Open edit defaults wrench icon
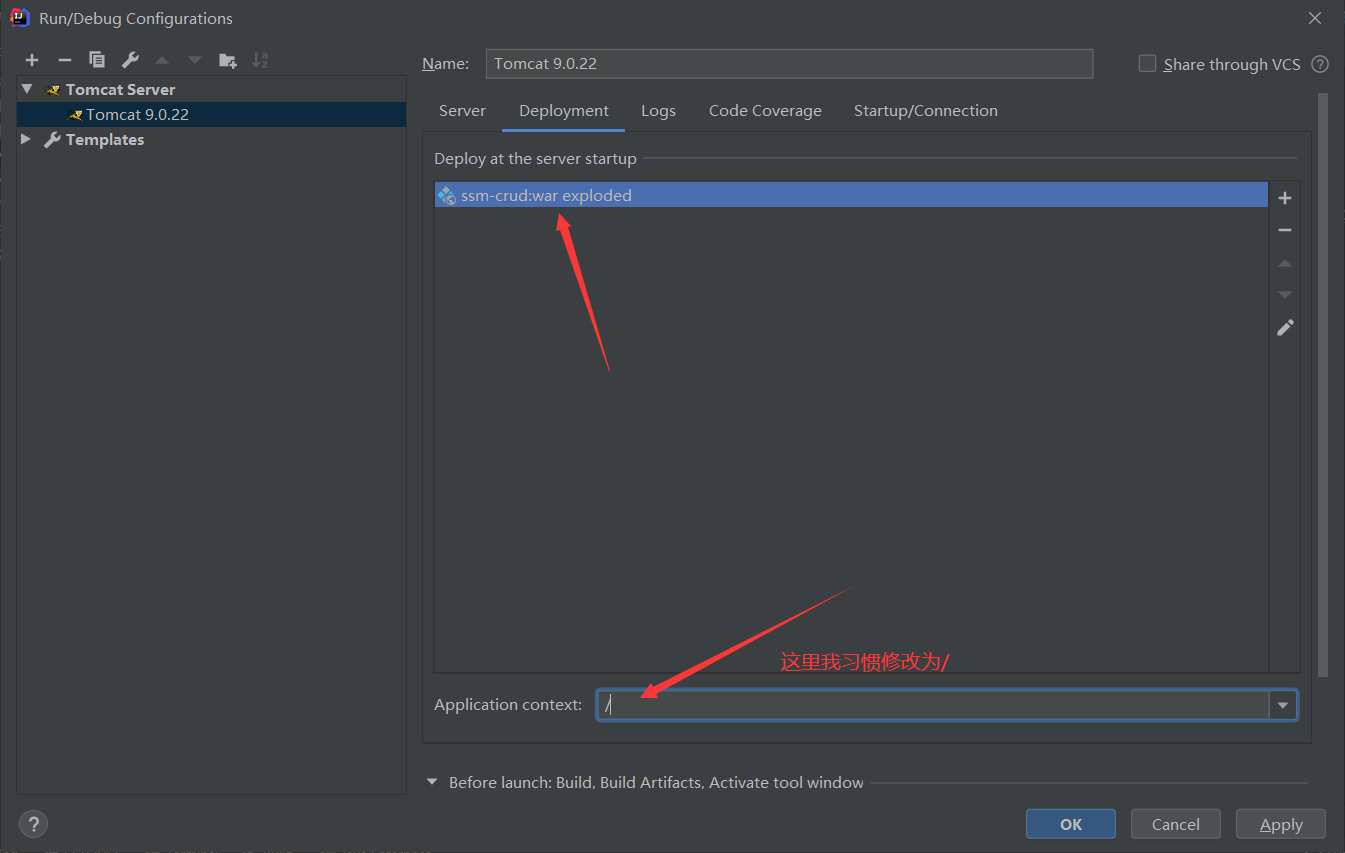The width and height of the screenshot is (1345, 853). (130, 60)
